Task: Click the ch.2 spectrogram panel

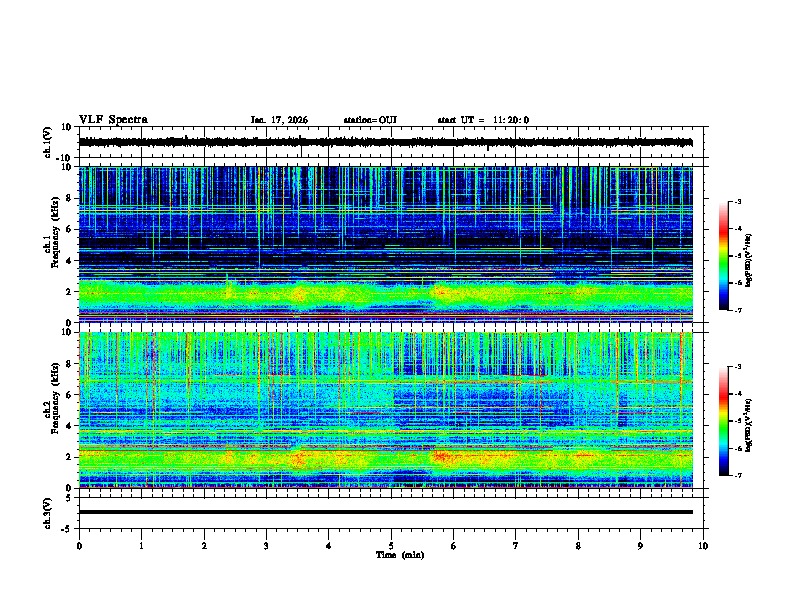Action: pos(386,410)
